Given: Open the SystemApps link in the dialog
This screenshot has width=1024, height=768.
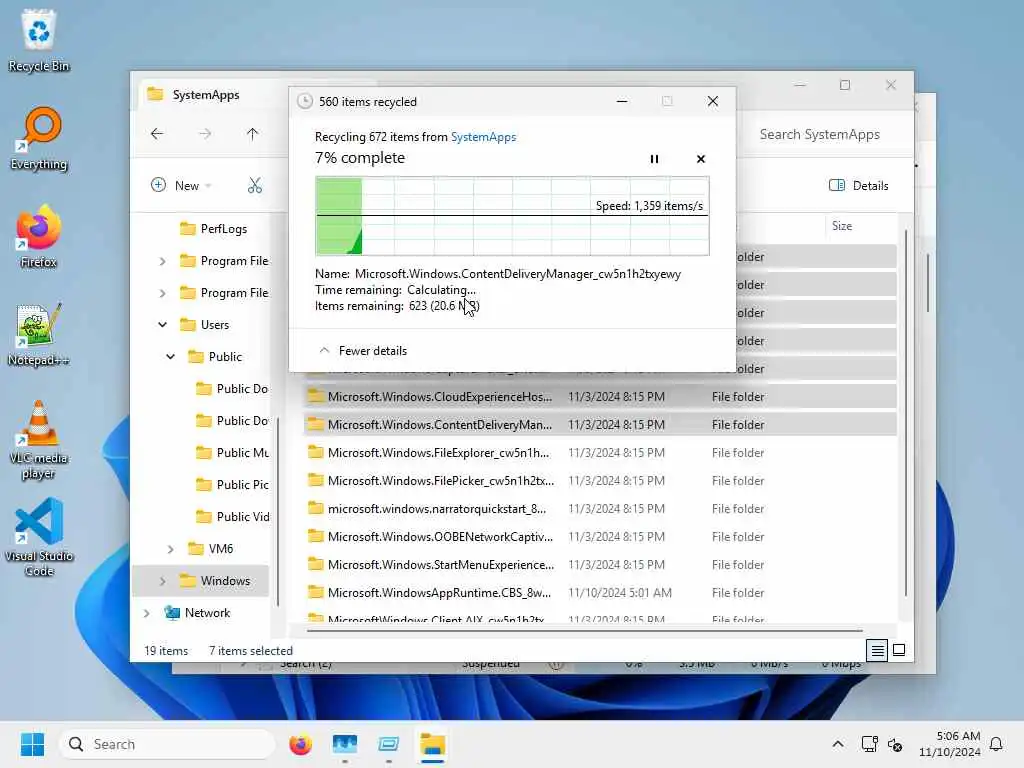Looking at the screenshot, I should pyautogui.click(x=483, y=136).
